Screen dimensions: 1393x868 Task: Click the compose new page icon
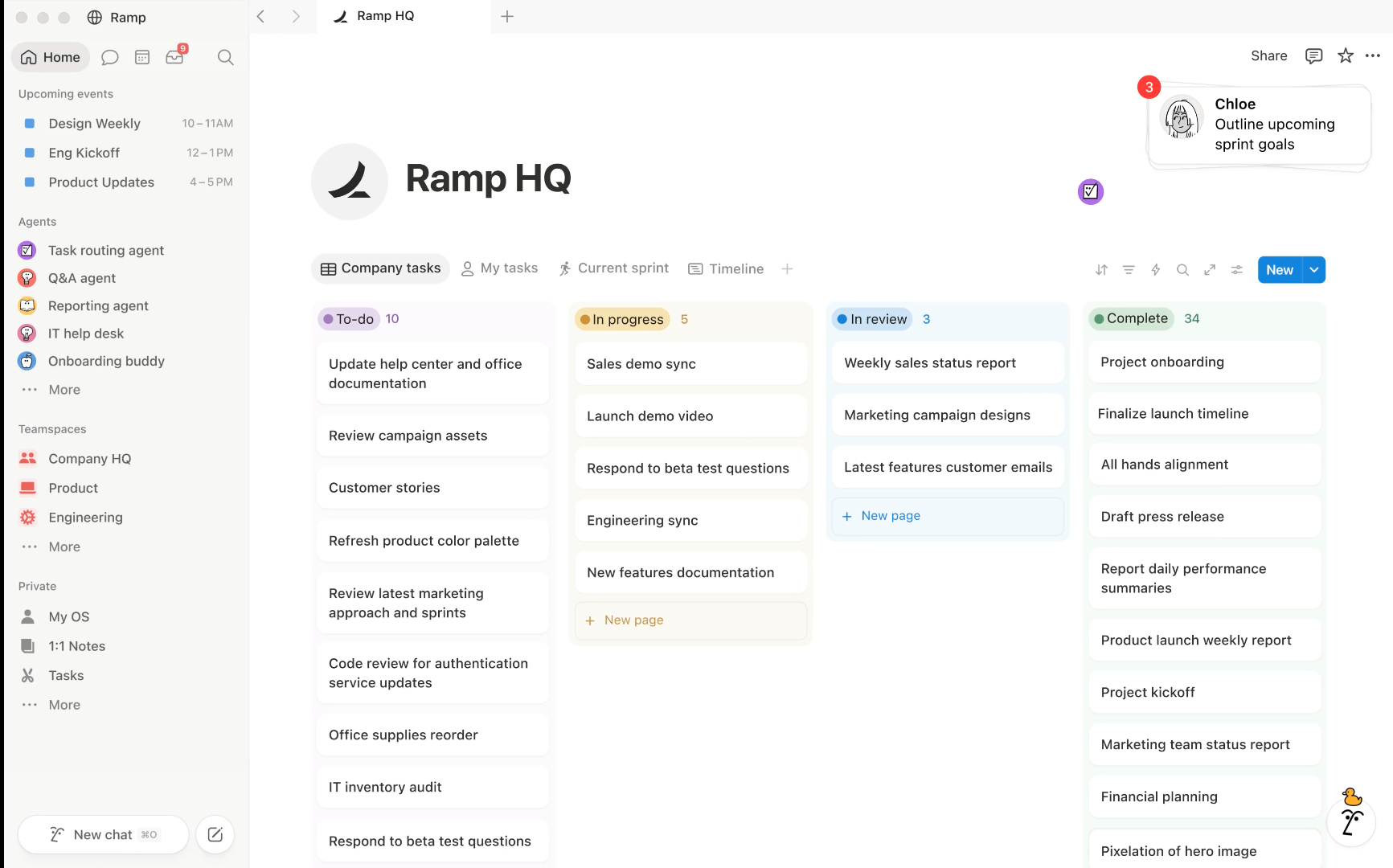click(215, 834)
